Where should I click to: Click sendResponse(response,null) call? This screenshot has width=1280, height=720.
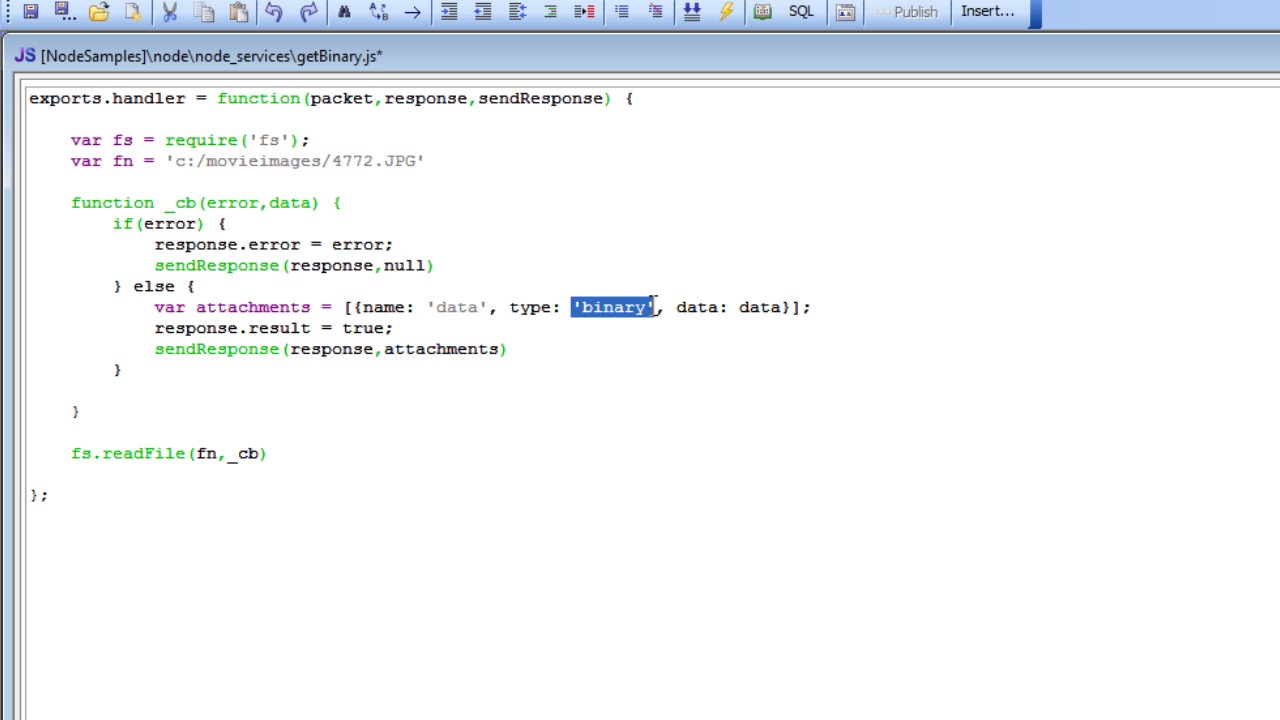pyautogui.click(x=294, y=266)
